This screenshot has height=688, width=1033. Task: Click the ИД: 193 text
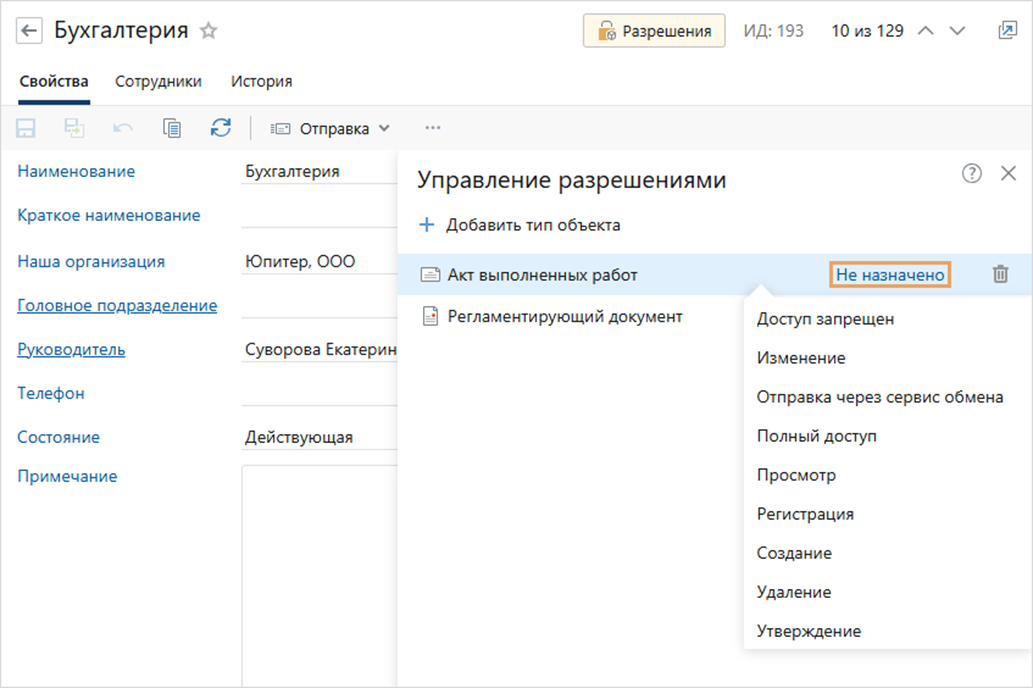pos(773,31)
